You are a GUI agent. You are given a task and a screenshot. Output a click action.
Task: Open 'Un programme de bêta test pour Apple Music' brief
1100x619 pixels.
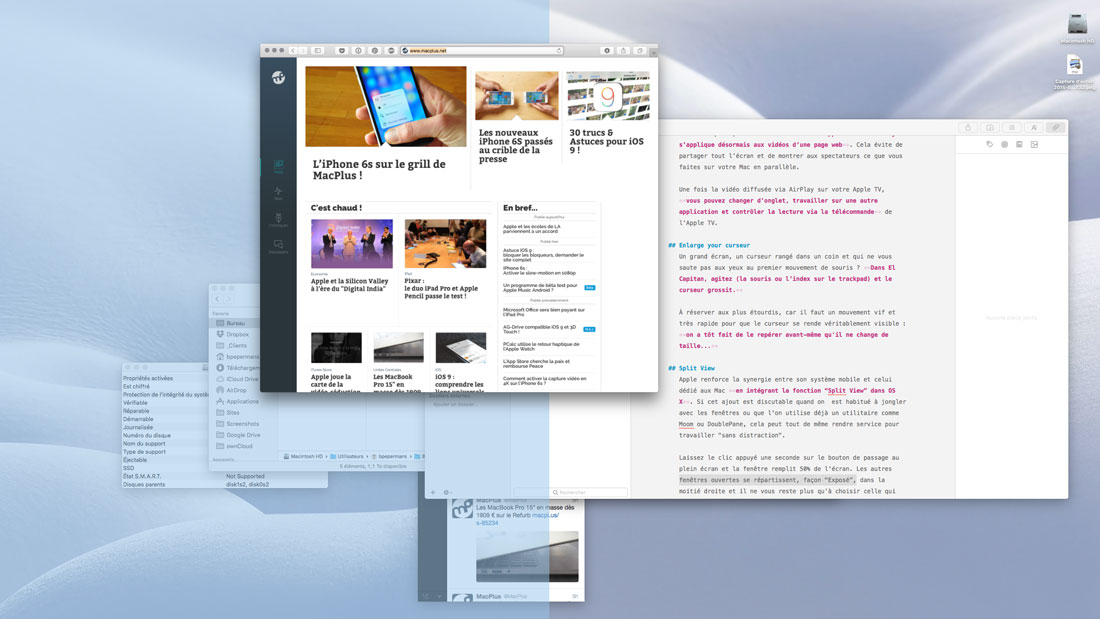click(540, 288)
